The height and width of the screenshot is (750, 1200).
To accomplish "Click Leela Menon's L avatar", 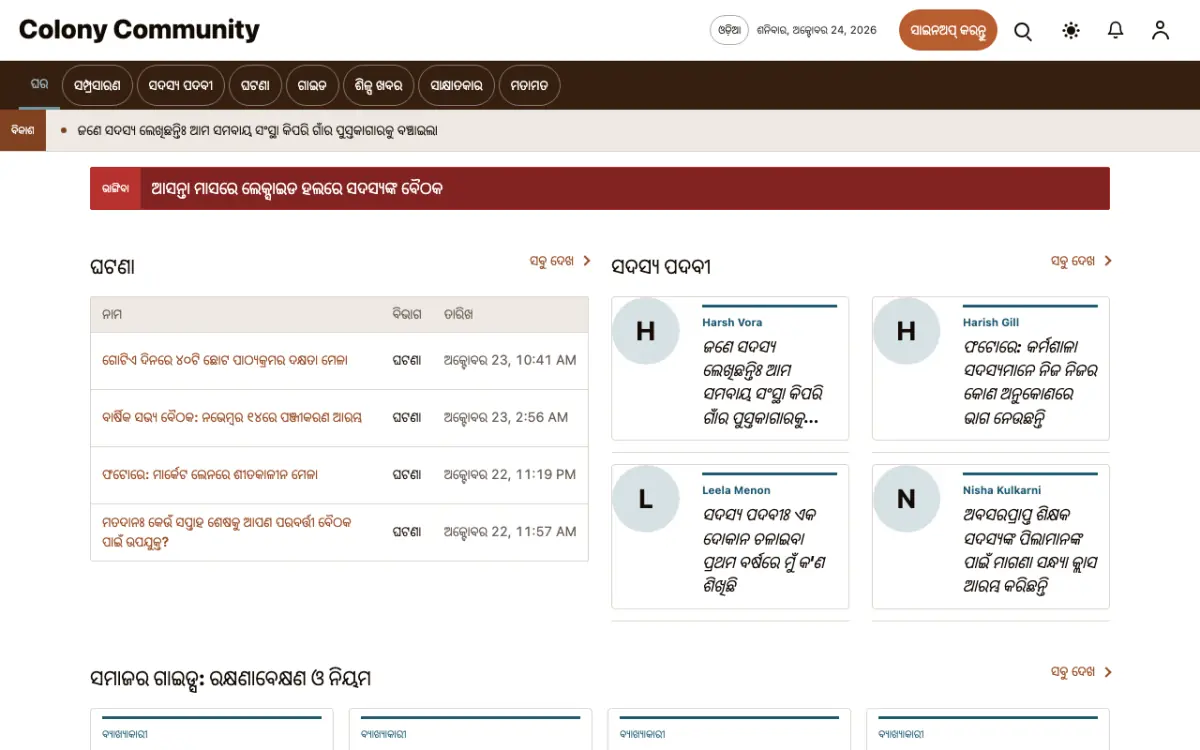I will click(646, 498).
